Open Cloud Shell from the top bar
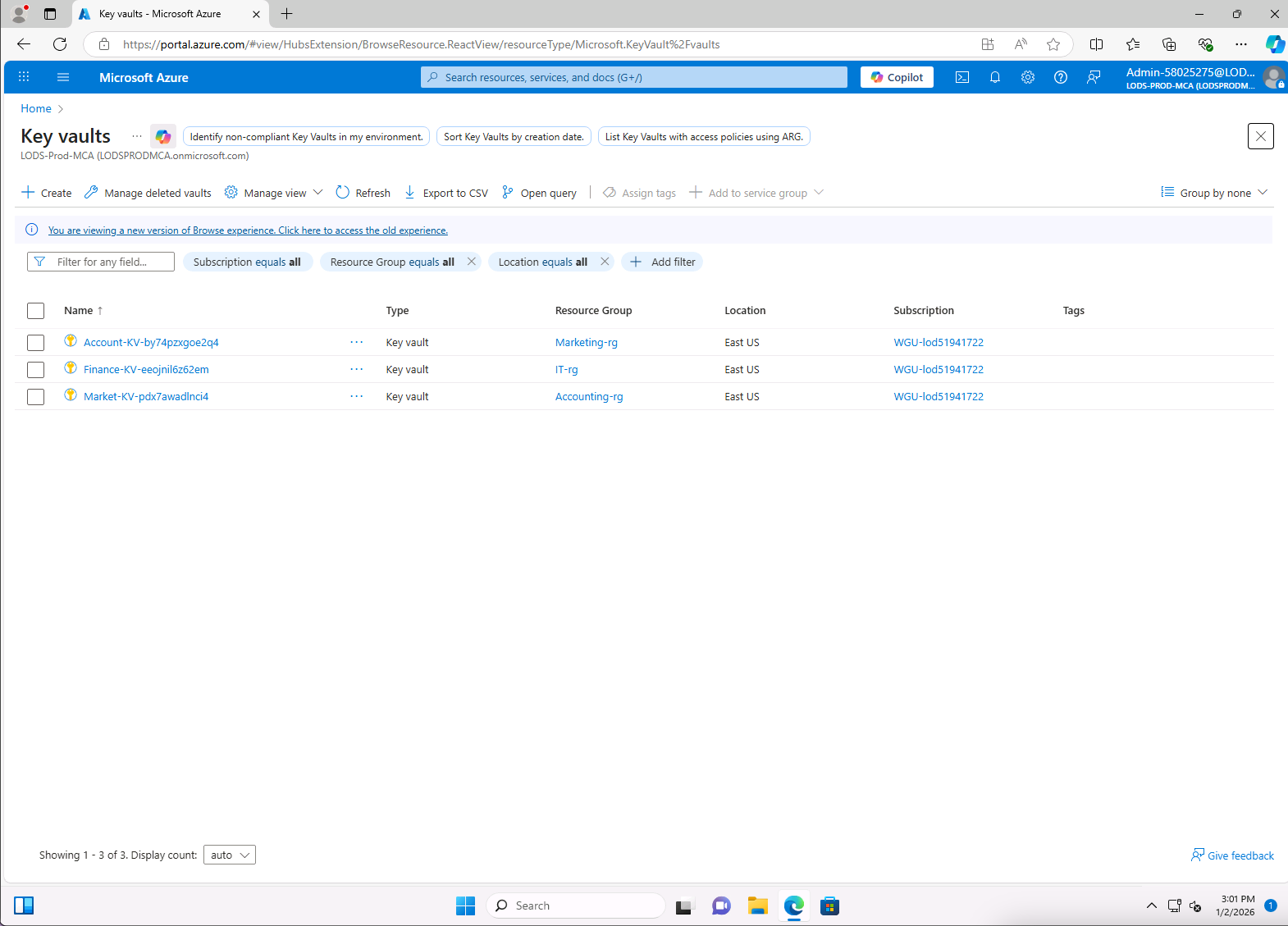Image resolution: width=1288 pixels, height=926 pixels. (962, 77)
